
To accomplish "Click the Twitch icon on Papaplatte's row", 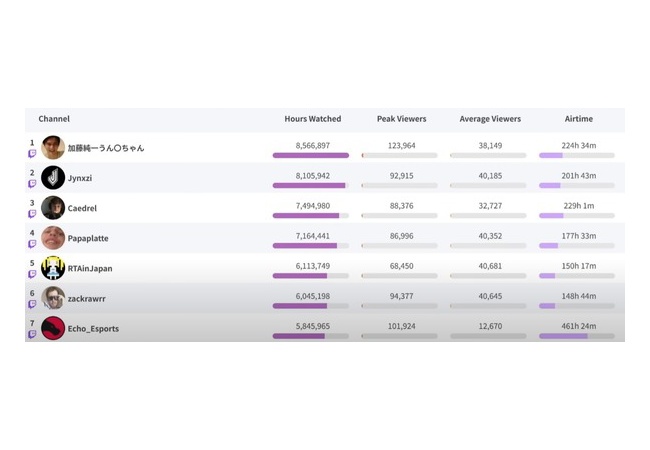I will tap(32, 244).
